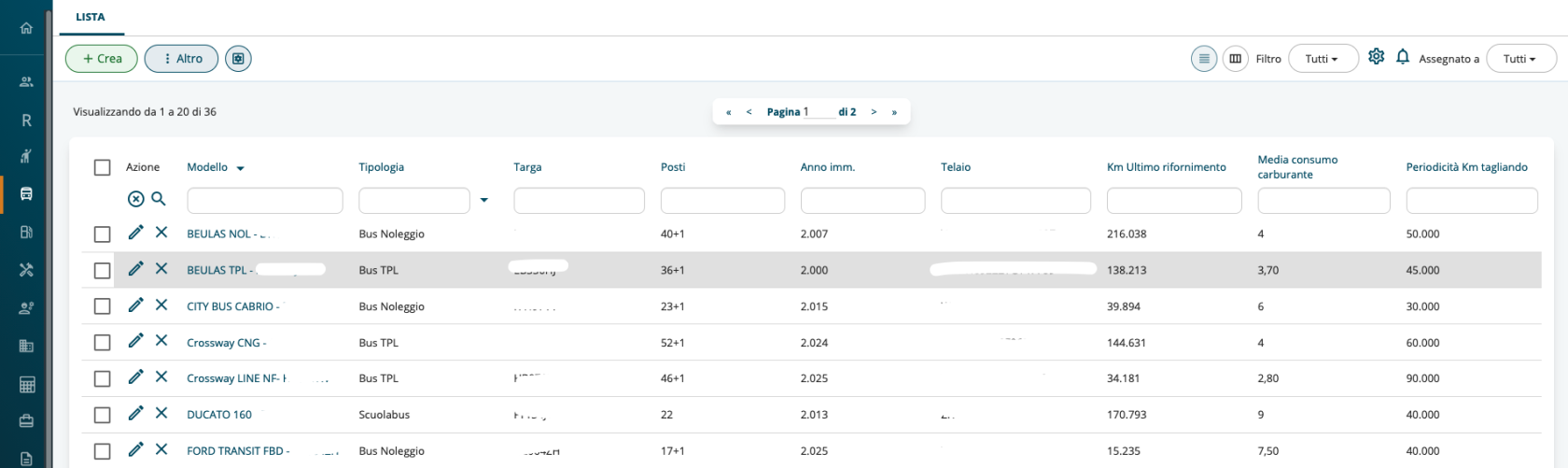1568x468 pixels.
Task: Click the 216.038 km value
Action: tap(1127, 234)
